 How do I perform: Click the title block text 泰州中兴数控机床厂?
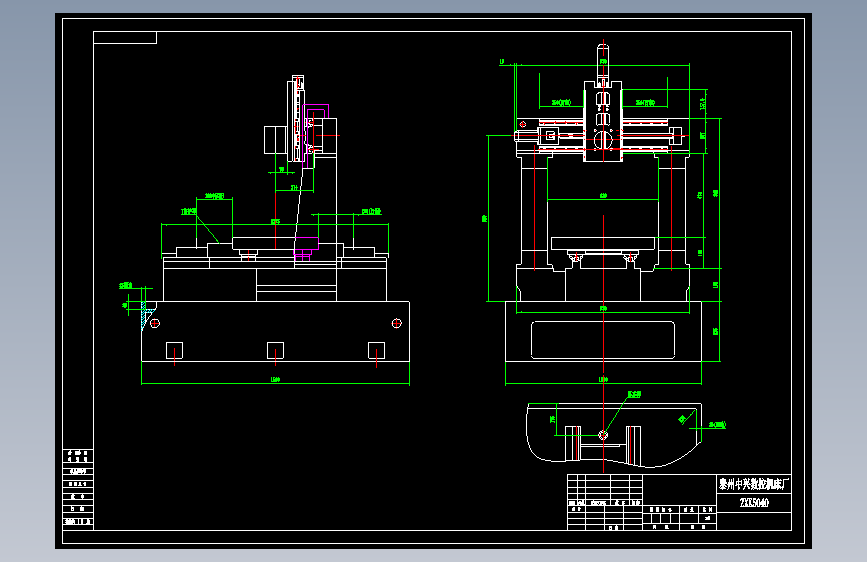[x=753, y=485]
